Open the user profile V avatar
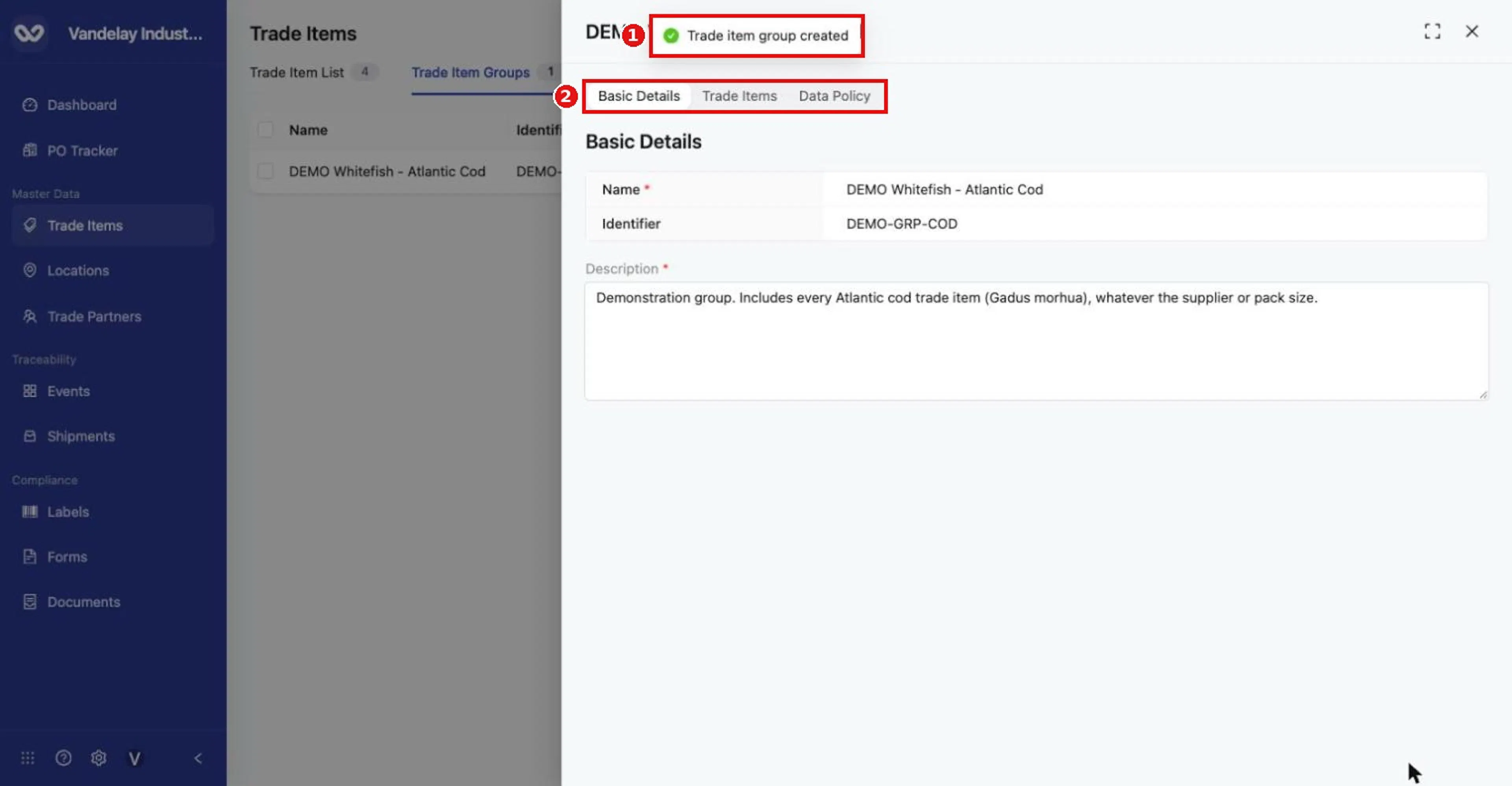 [x=134, y=758]
